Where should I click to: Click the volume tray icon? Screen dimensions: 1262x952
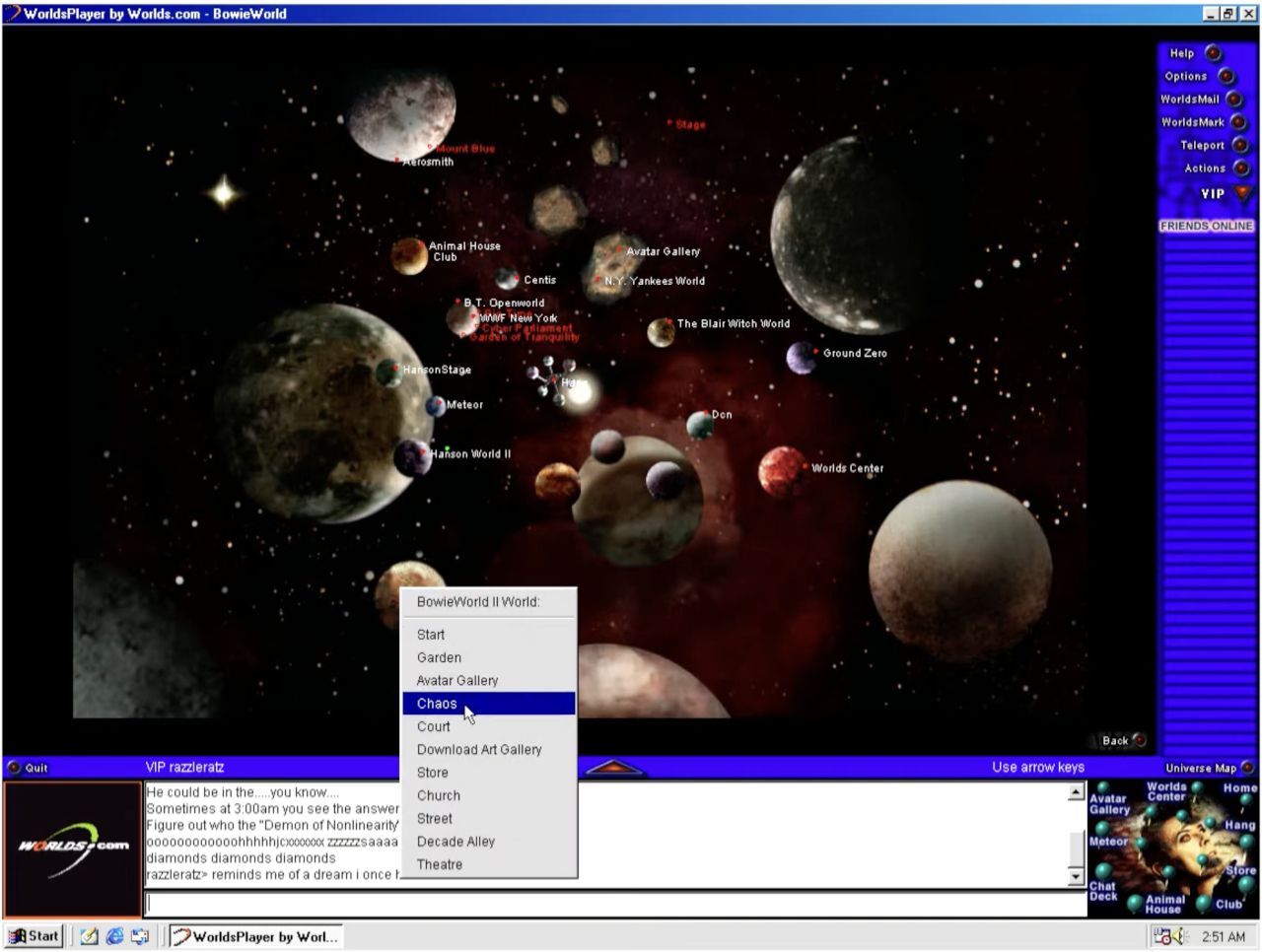tap(1182, 937)
